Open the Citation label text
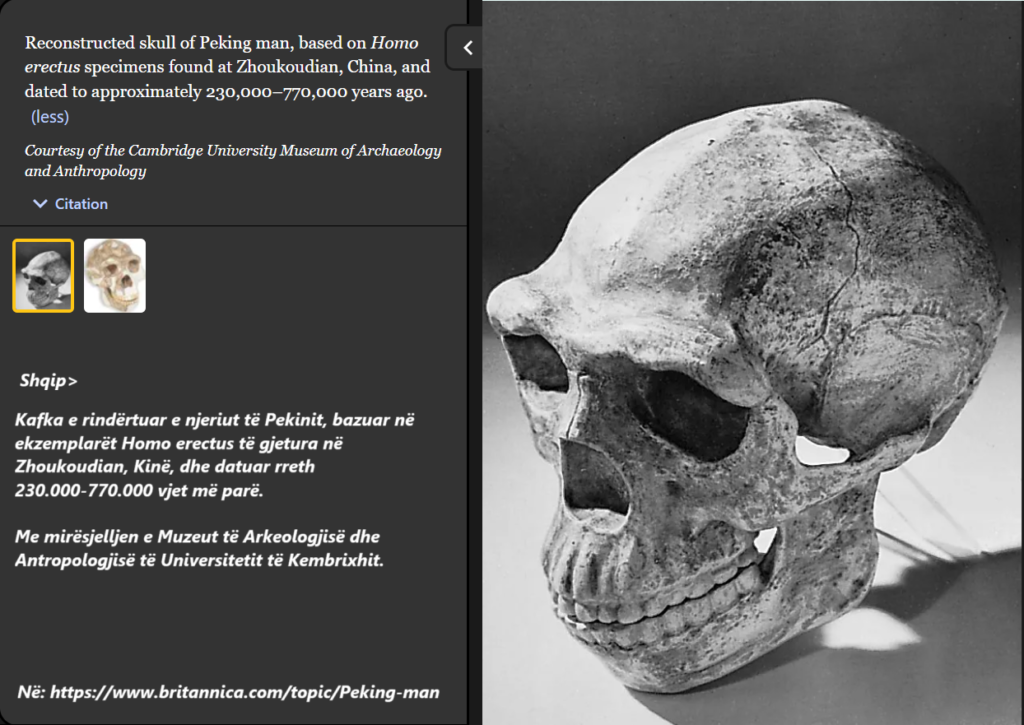The image size is (1024, 725). [x=81, y=204]
